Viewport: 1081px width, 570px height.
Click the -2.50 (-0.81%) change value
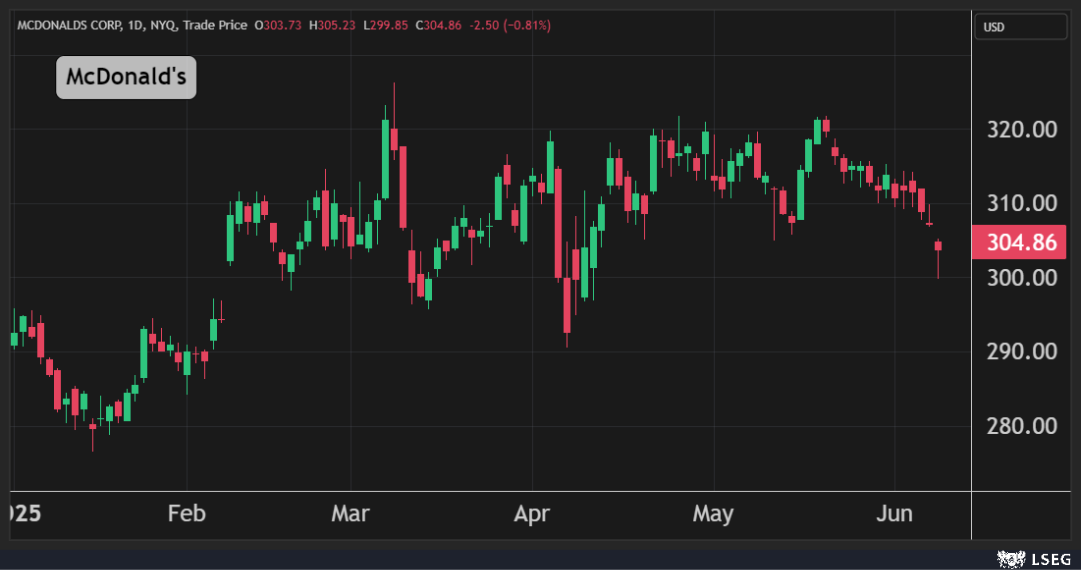pyautogui.click(x=509, y=25)
